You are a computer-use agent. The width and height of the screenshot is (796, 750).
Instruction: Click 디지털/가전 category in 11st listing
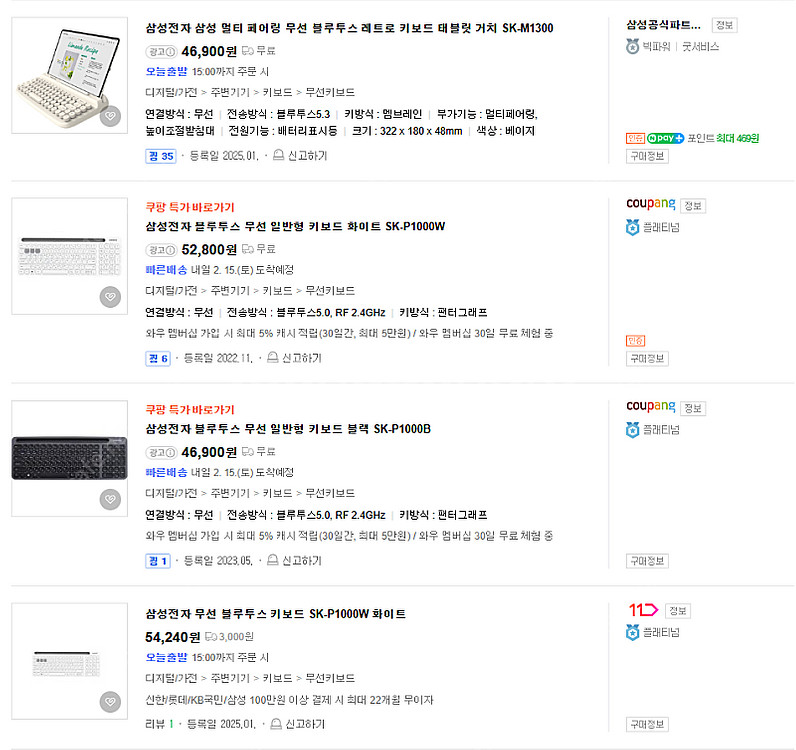tap(171, 678)
